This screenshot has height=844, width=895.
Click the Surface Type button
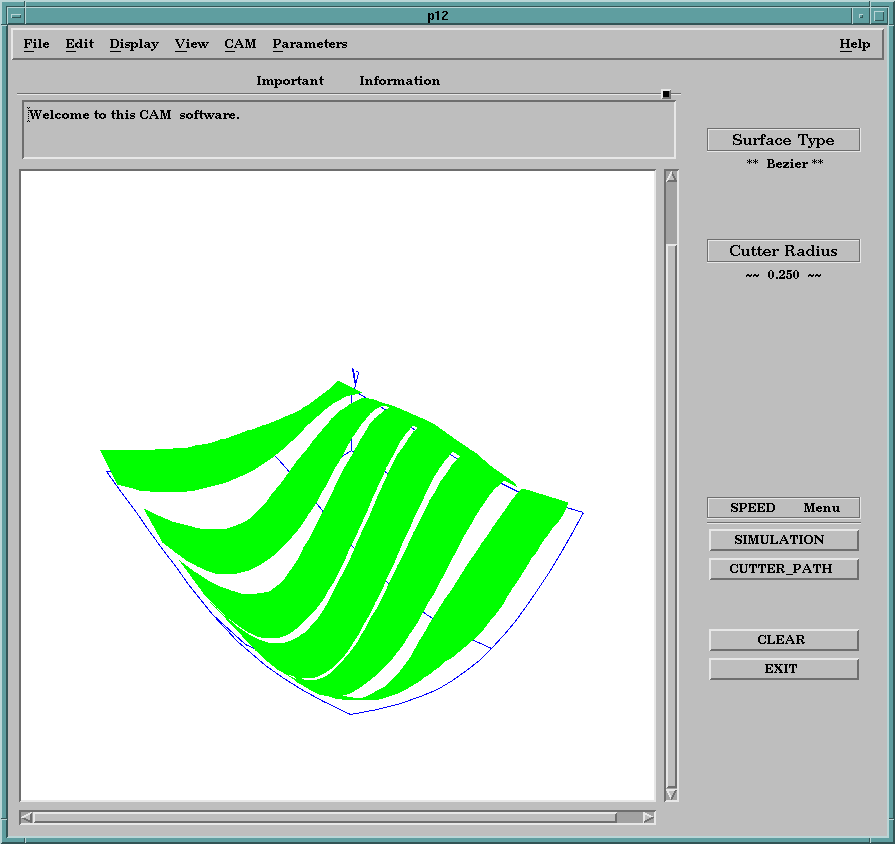(x=783, y=140)
